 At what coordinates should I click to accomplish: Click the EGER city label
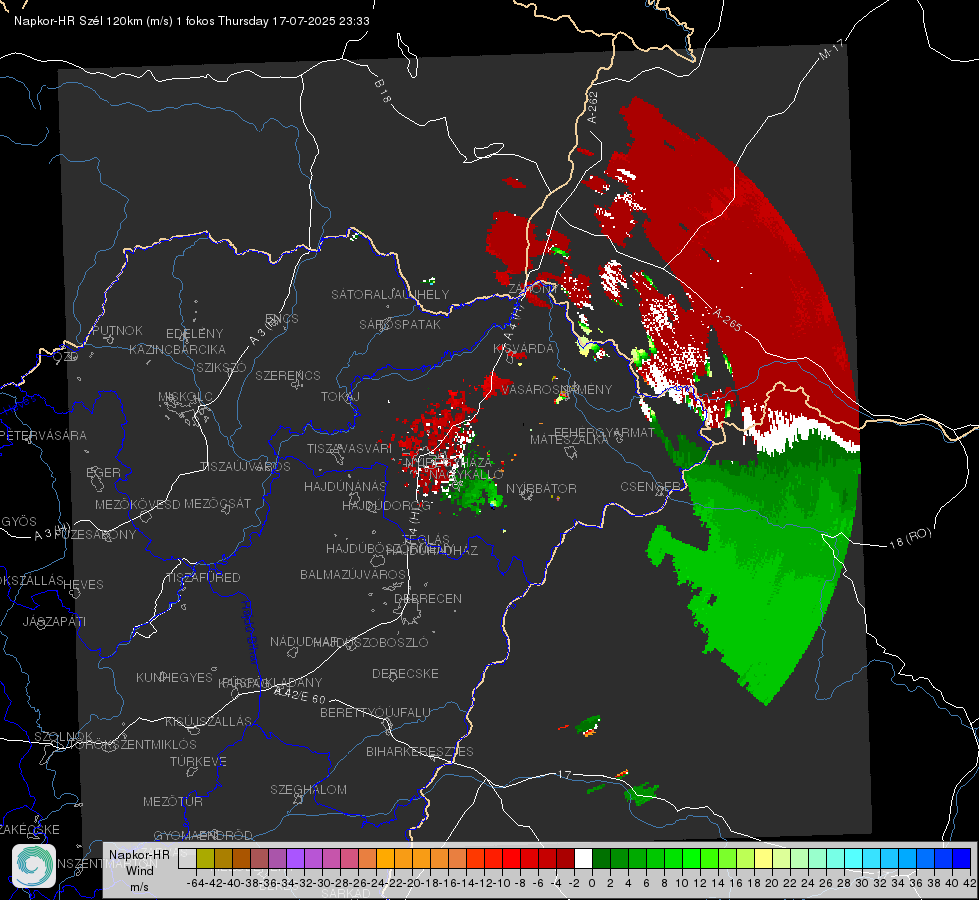pyautogui.click(x=103, y=472)
